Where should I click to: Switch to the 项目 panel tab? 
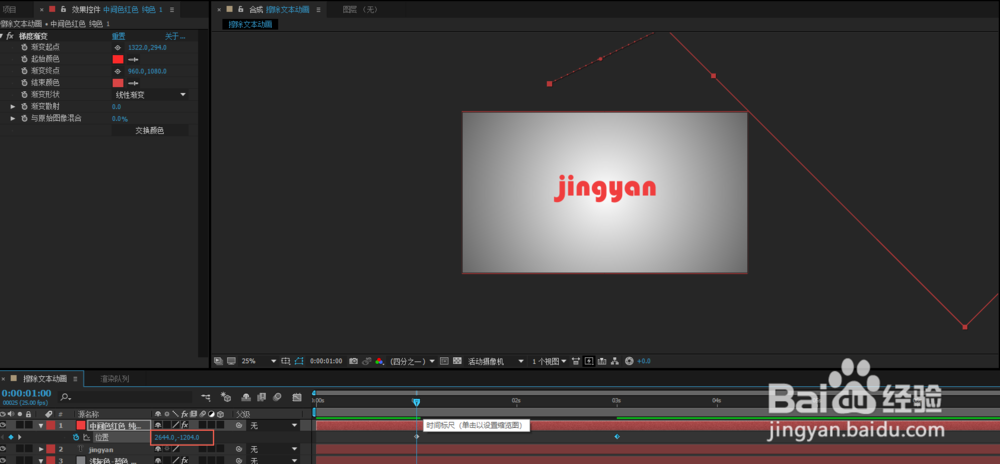[x=10, y=10]
